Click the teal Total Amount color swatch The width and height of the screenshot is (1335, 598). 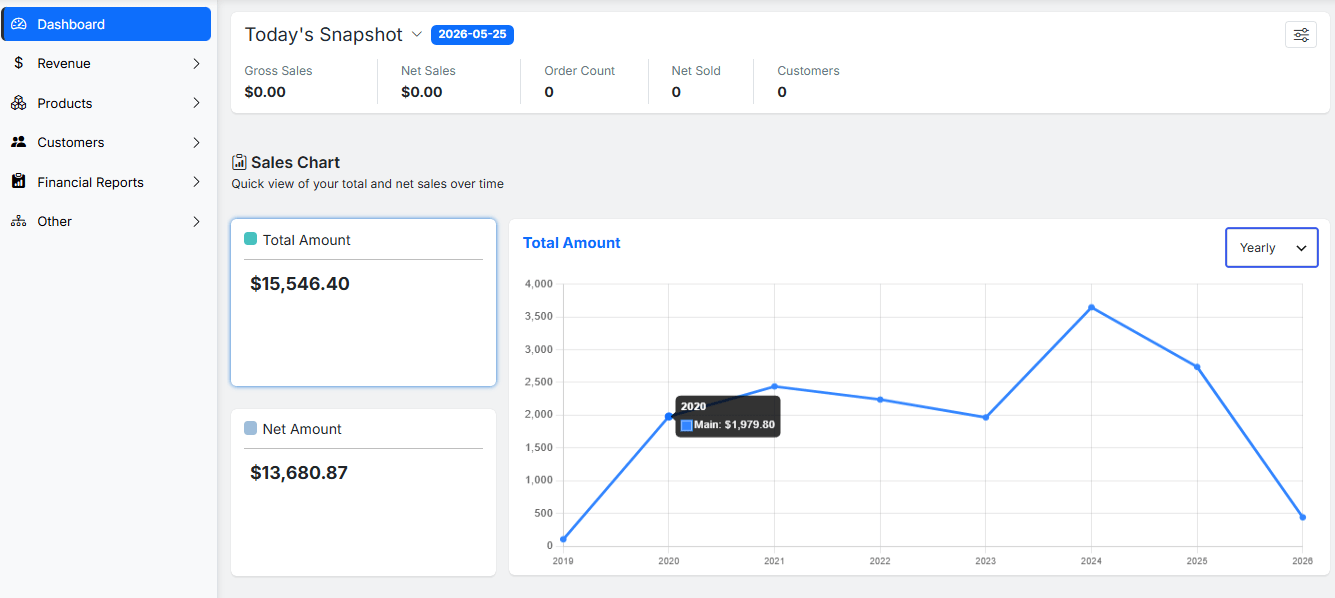click(x=250, y=239)
